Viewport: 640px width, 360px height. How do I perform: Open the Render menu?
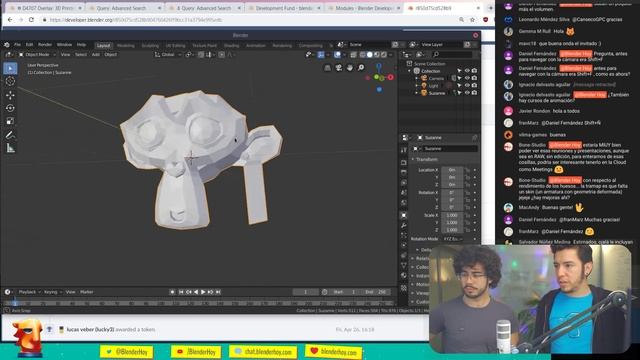[x=45, y=45]
